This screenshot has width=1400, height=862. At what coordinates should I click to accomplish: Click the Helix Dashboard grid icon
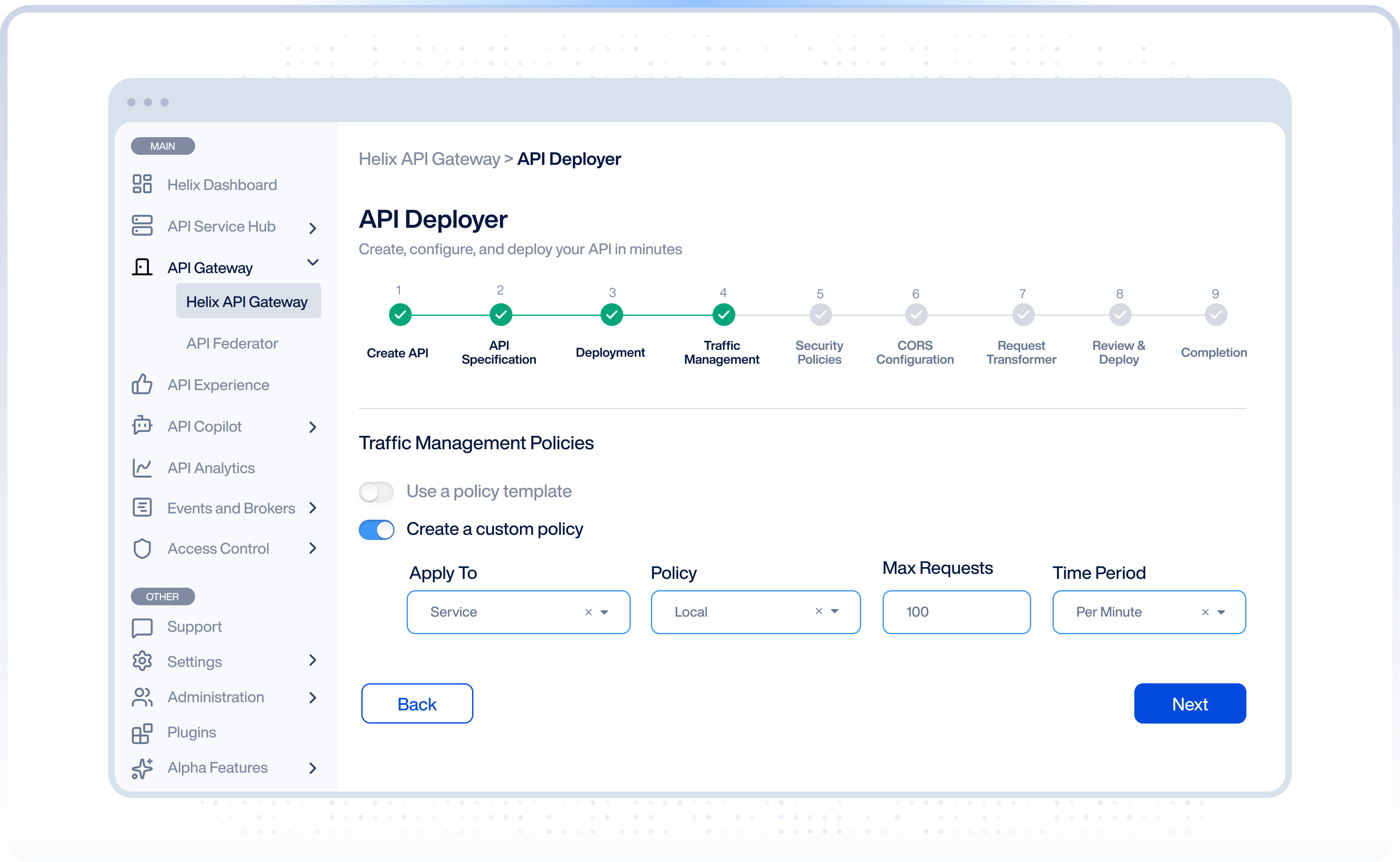[x=142, y=184]
